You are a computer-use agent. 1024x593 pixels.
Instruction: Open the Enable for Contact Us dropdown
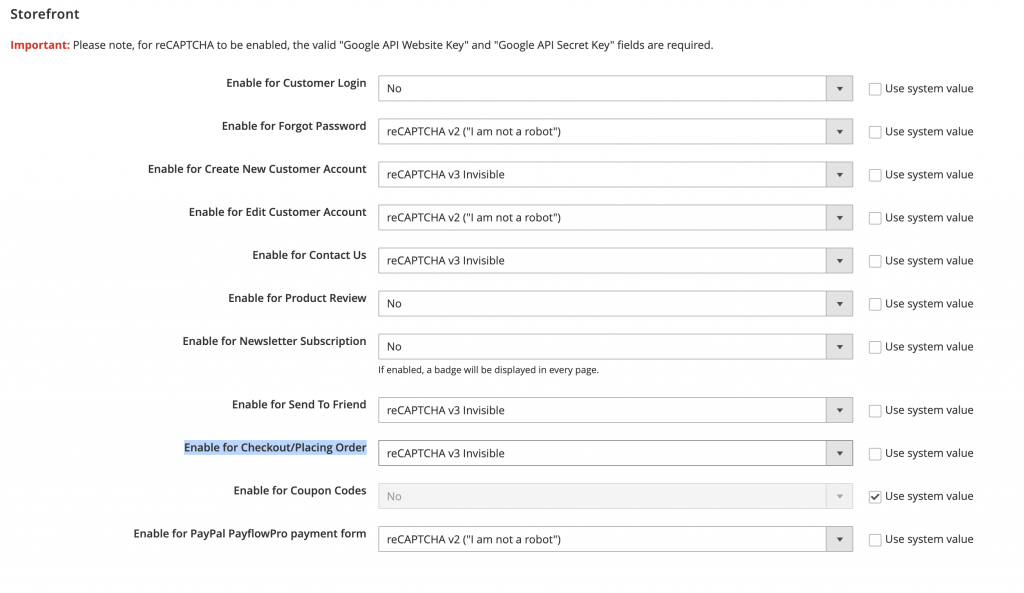(614, 260)
